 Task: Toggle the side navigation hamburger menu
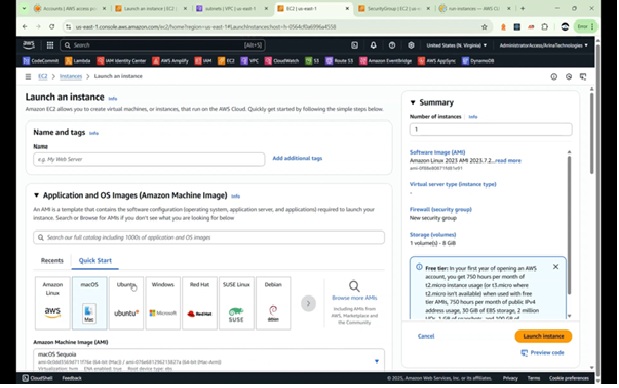28,77
